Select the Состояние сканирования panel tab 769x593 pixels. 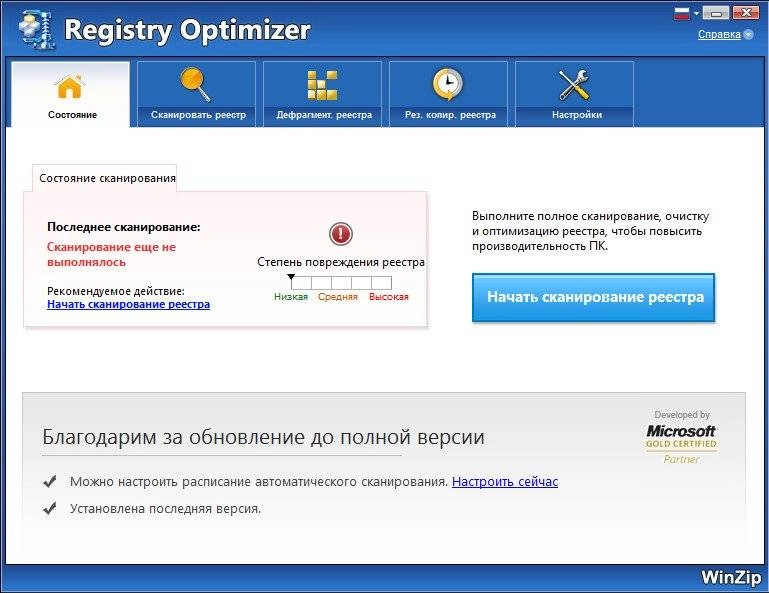pos(105,178)
